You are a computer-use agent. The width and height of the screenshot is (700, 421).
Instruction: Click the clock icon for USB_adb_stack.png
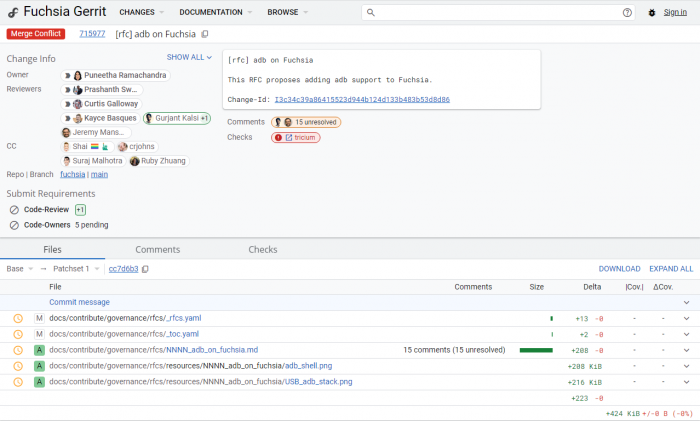18,382
